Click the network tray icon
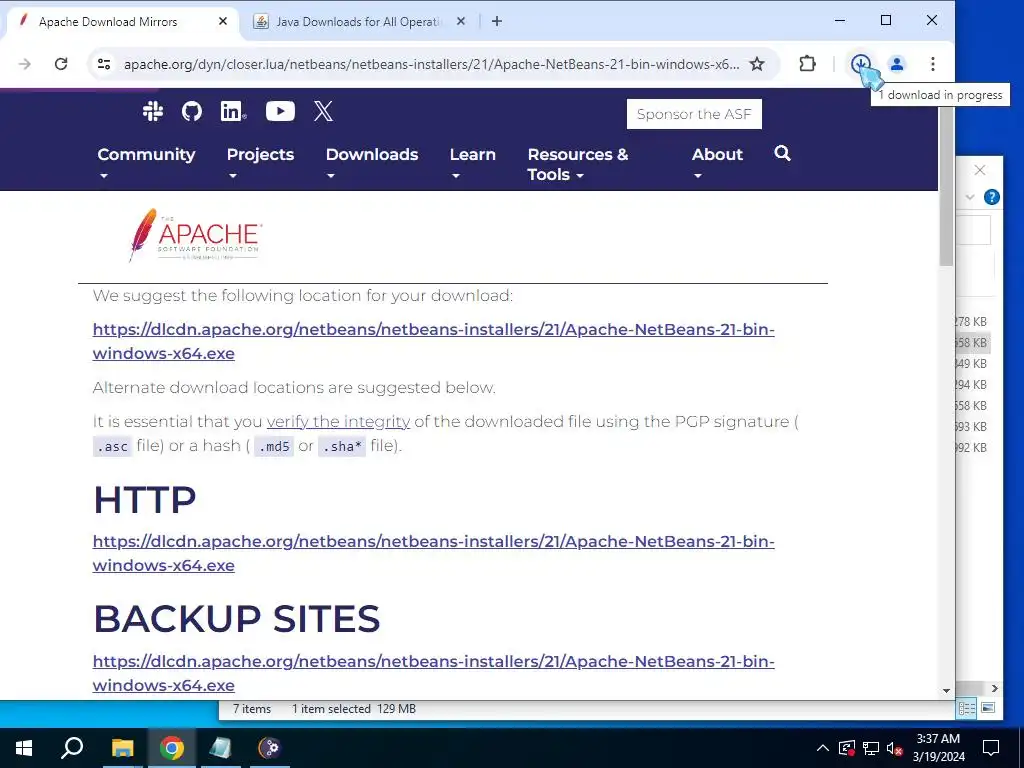The width and height of the screenshot is (1024, 768). pyautogui.click(x=871, y=748)
